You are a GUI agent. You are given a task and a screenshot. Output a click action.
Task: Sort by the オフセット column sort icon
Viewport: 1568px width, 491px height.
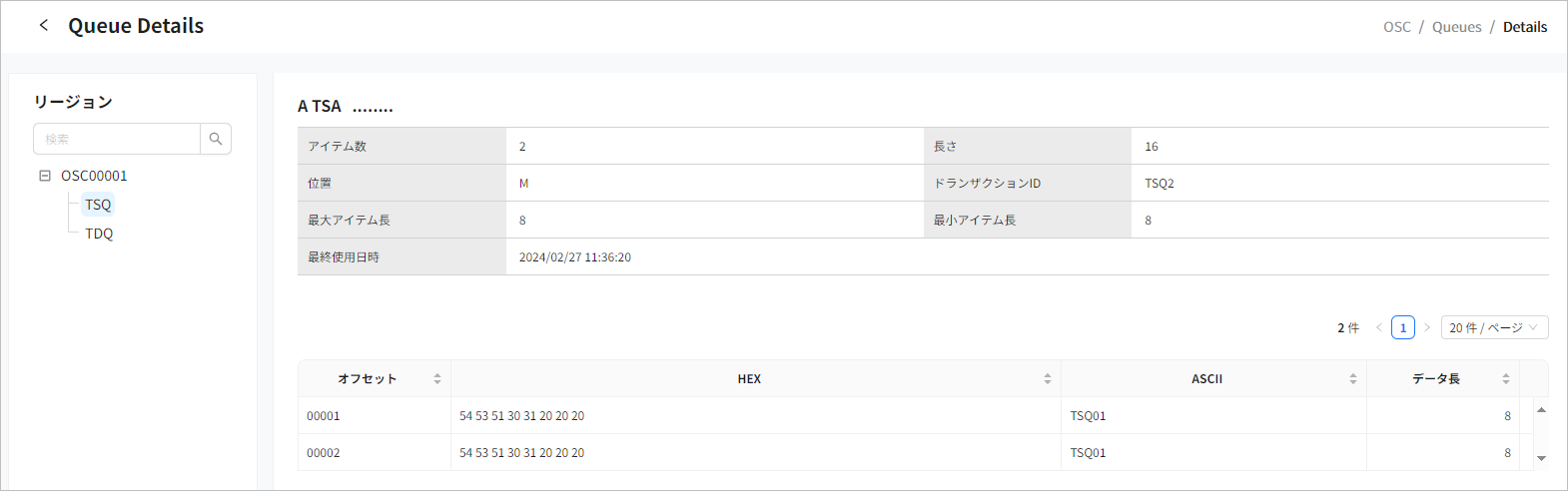[x=437, y=379]
